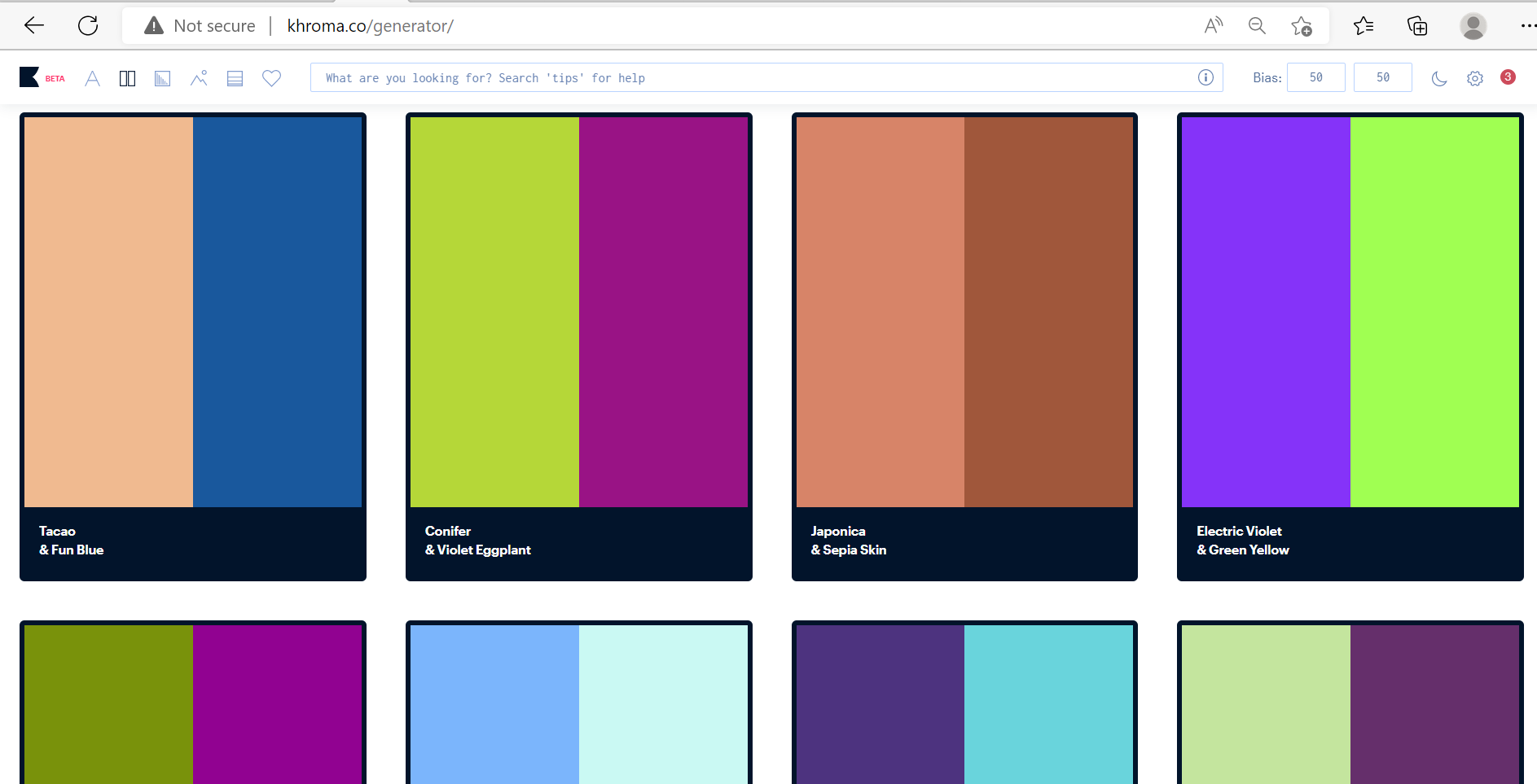Open browser Settings and more menu
1537x784 pixels.
point(1526,26)
